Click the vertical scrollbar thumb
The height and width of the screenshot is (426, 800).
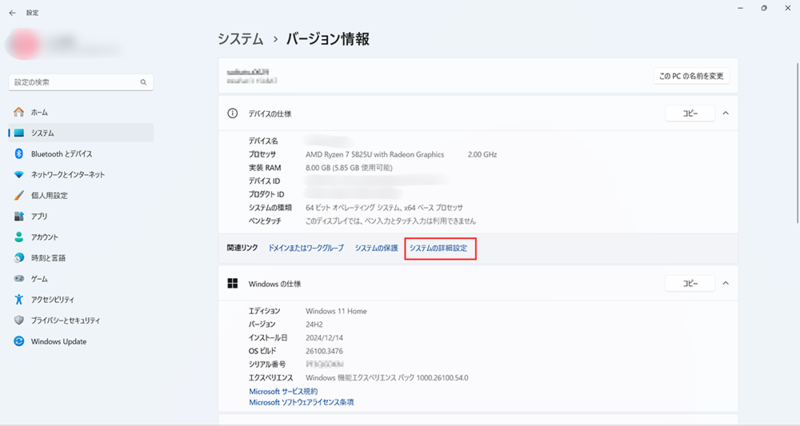(x=797, y=143)
